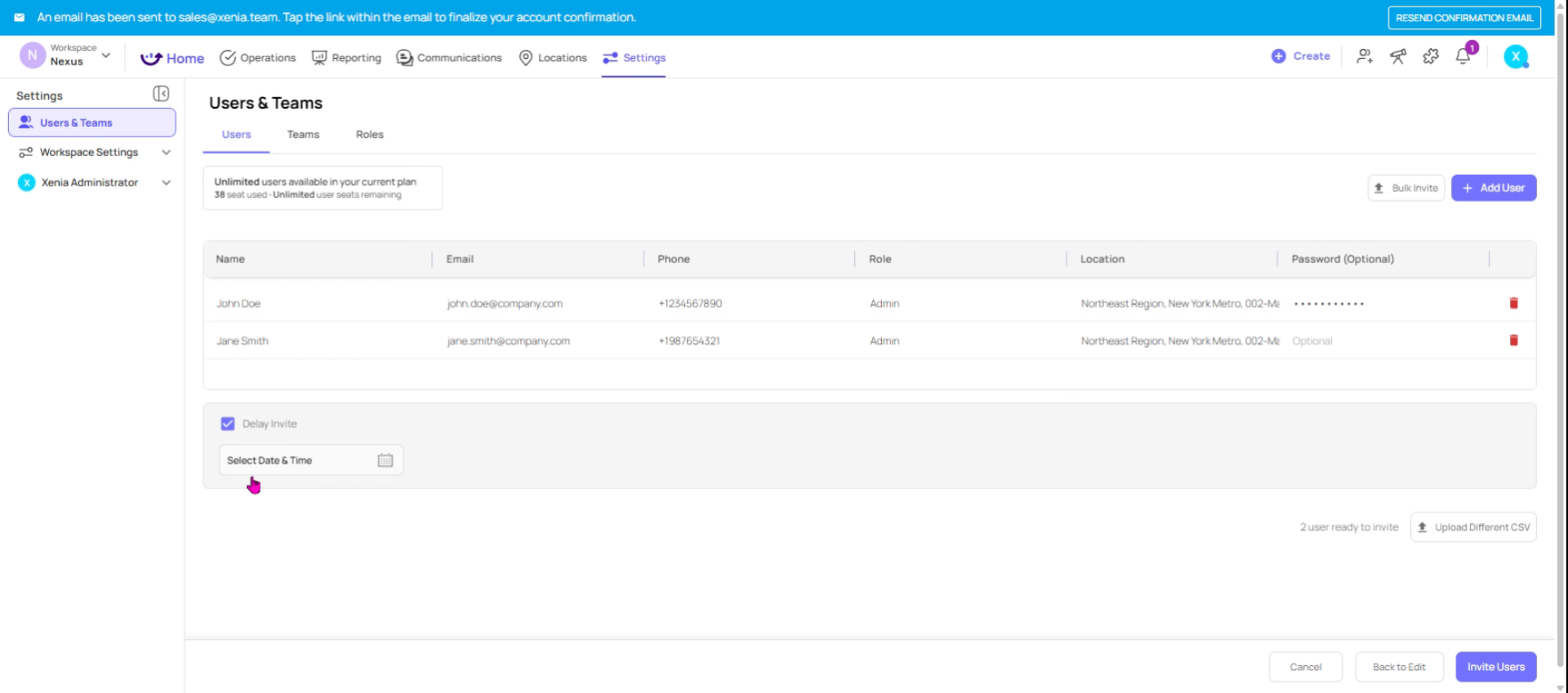The image size is (1568, 693).
Task: Open the user profile avatar X
Action: pyautogui.click(x=1516, y=56)
